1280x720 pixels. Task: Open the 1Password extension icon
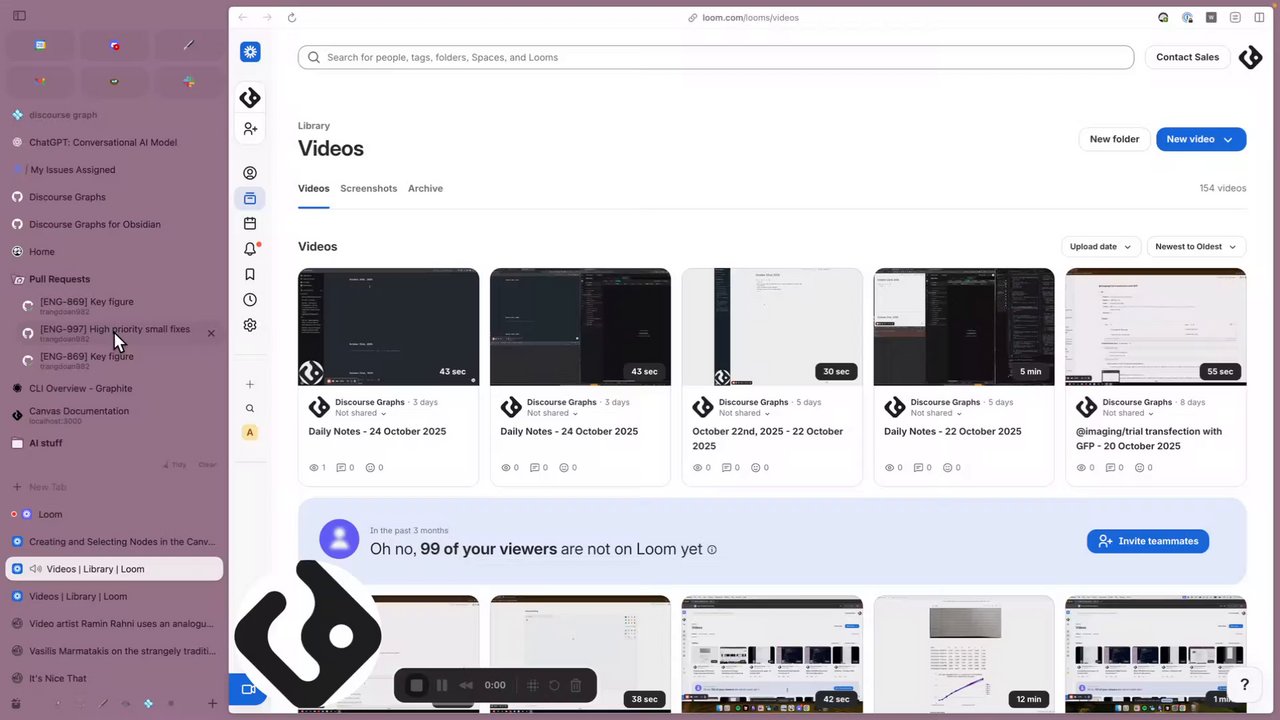click(1187, 17)
